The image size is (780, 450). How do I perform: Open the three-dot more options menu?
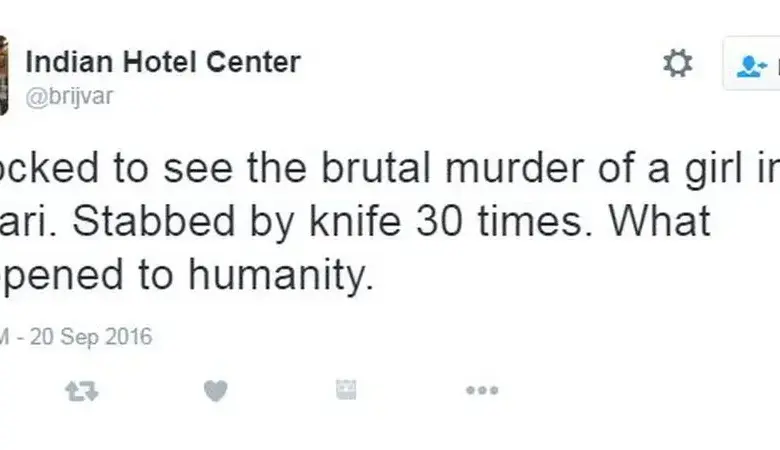pyautogui.click(x=482, y=391)
